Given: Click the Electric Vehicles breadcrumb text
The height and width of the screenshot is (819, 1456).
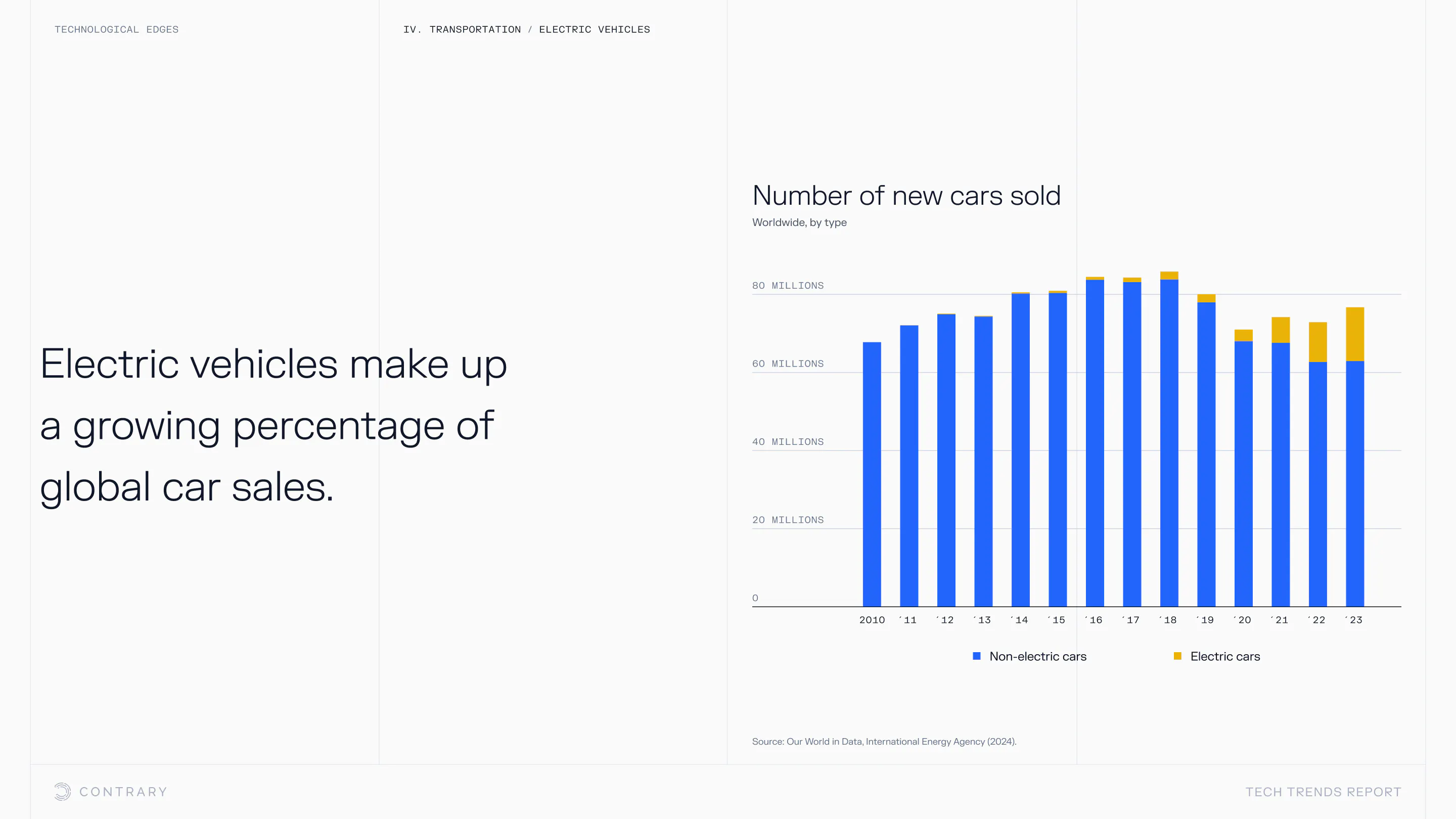Looking at the screenshot, I should tap(594, 29).
